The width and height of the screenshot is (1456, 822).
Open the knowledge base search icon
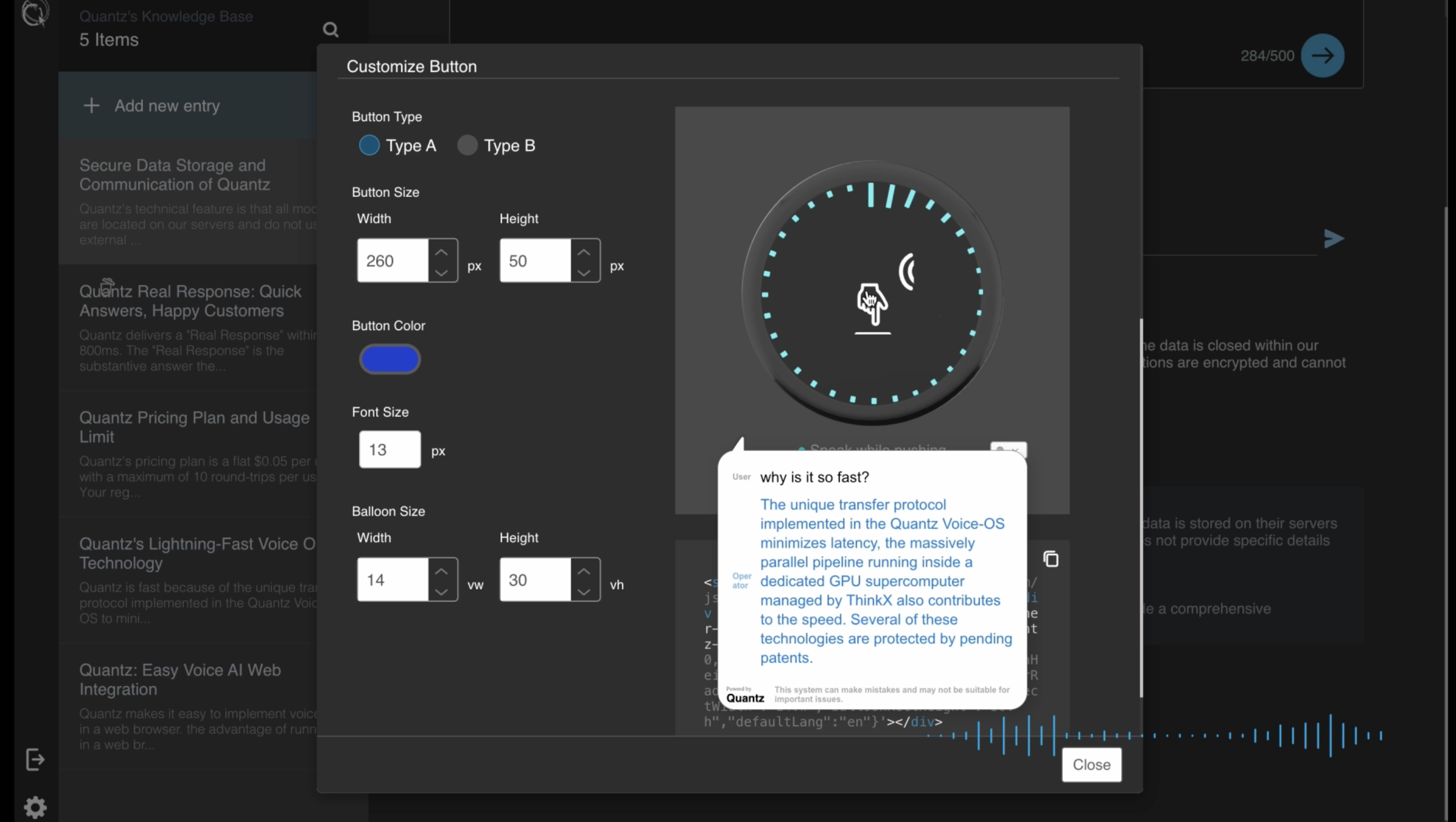pos(330,30)
